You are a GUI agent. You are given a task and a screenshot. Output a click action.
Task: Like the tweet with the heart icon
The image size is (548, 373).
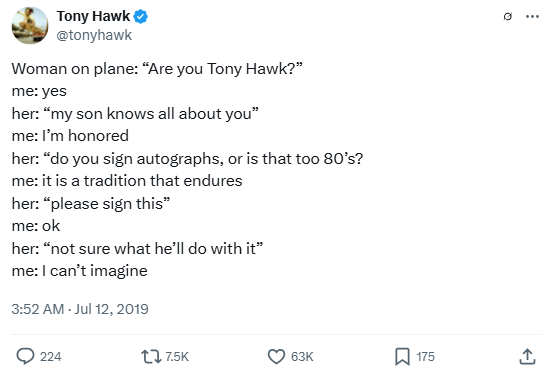pyautogui.click(x=276, y=357)
